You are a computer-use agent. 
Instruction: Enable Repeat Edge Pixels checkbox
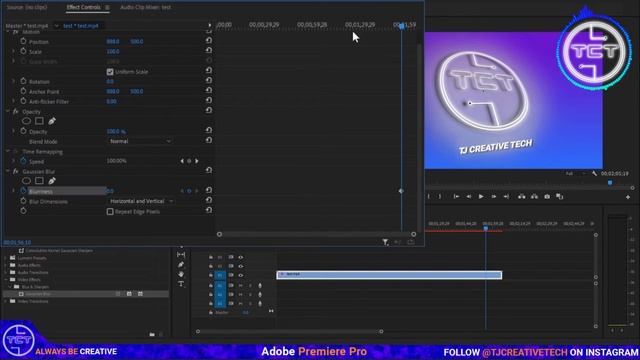[110, 211]
